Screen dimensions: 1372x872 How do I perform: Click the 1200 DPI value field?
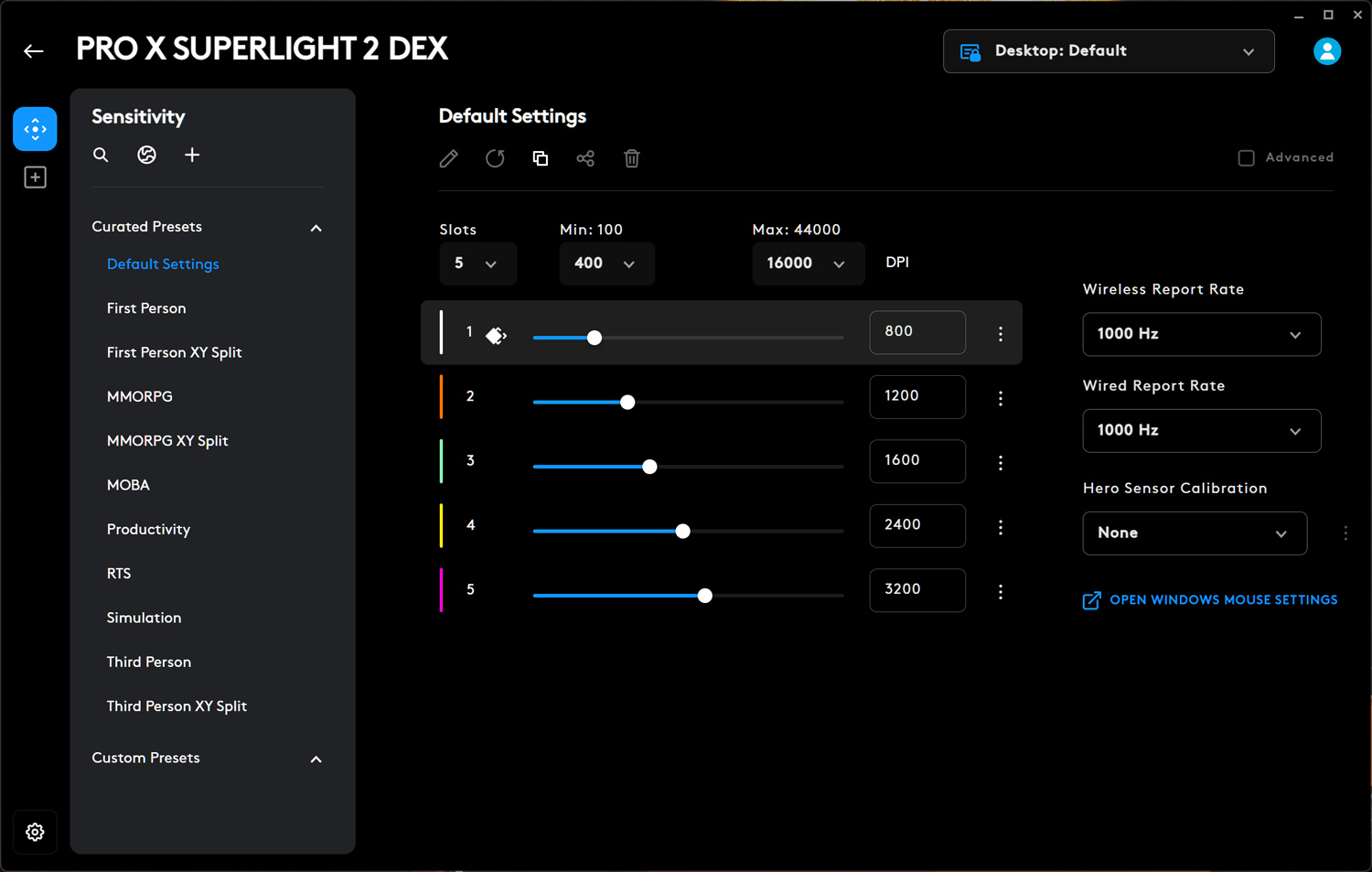click(917, 396)
